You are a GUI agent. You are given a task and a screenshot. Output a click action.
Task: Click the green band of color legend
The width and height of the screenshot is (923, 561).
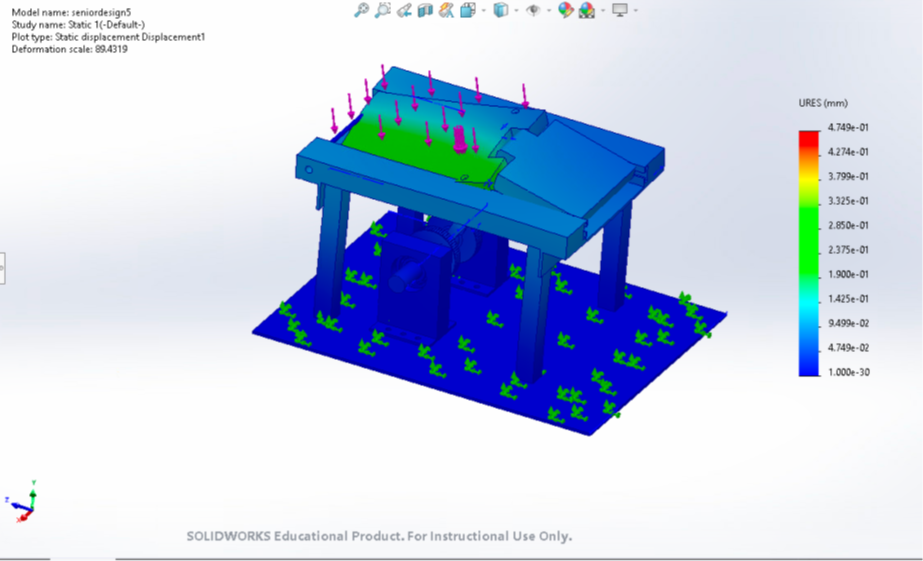pos(809,241)
